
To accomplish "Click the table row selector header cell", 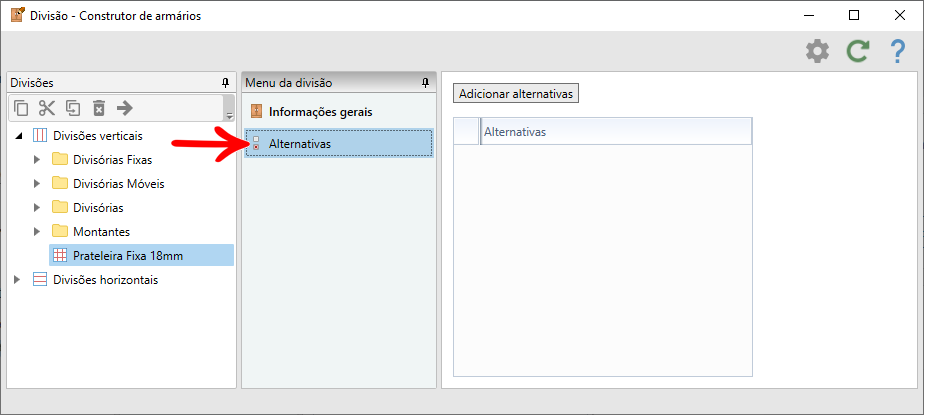I will click(x=466, y=131).
